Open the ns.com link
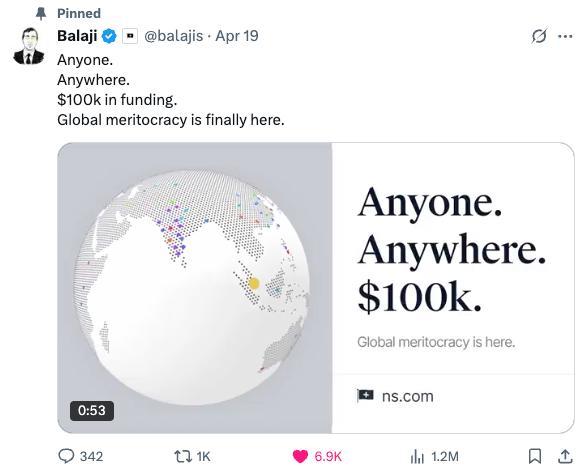The width and height of the screenshot is (585, 475). pos(407,396)
